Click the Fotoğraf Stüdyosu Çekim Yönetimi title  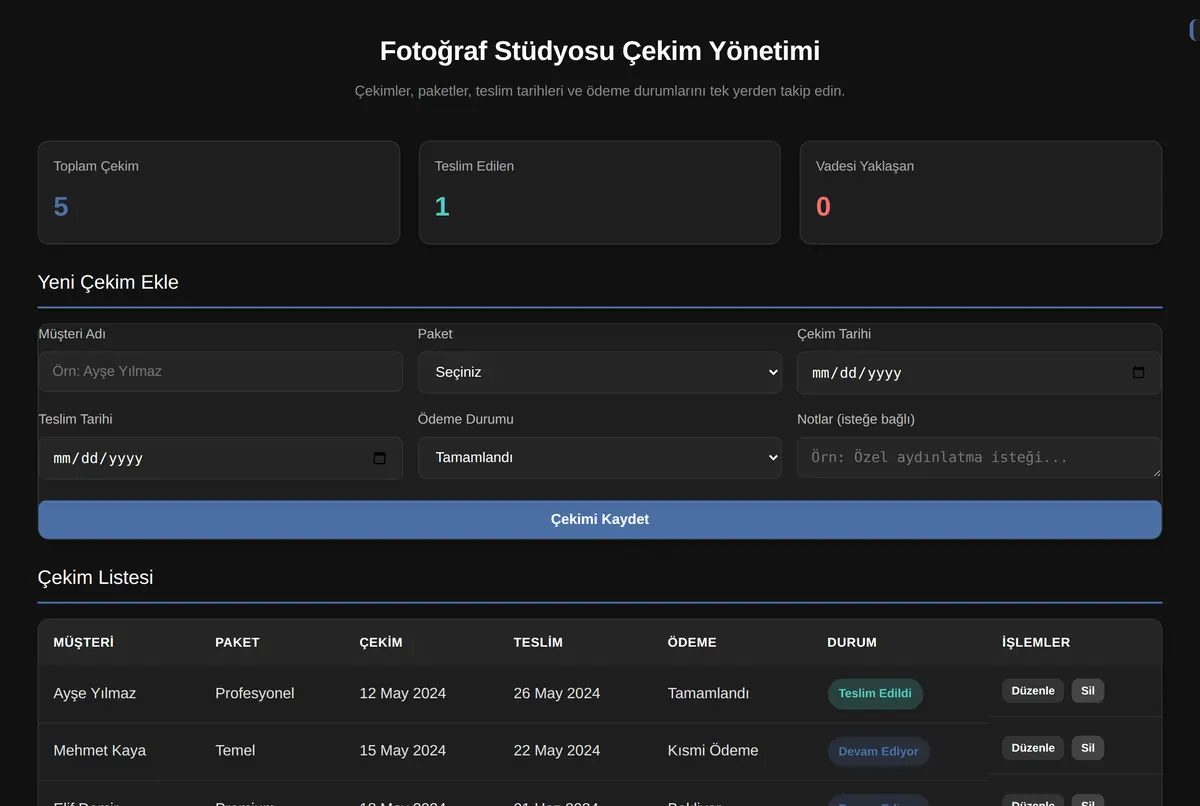coord(600,51)
